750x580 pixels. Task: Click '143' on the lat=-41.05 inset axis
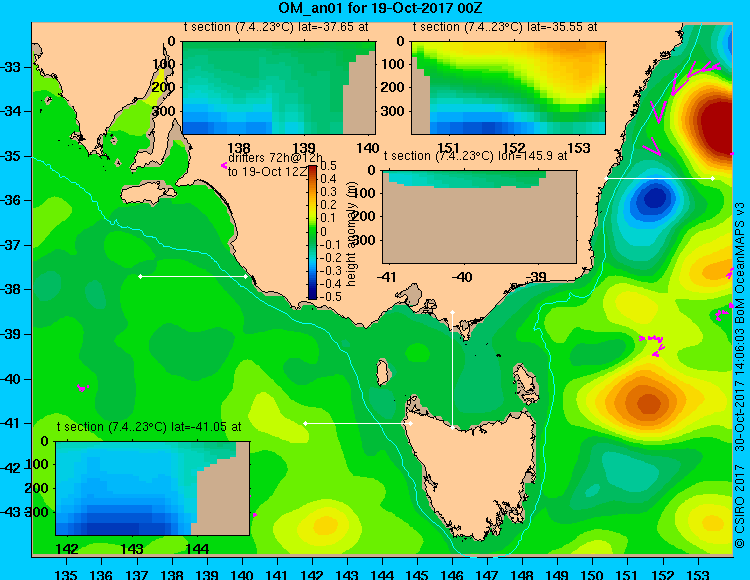pyautogui.click(x=132, y=548)
